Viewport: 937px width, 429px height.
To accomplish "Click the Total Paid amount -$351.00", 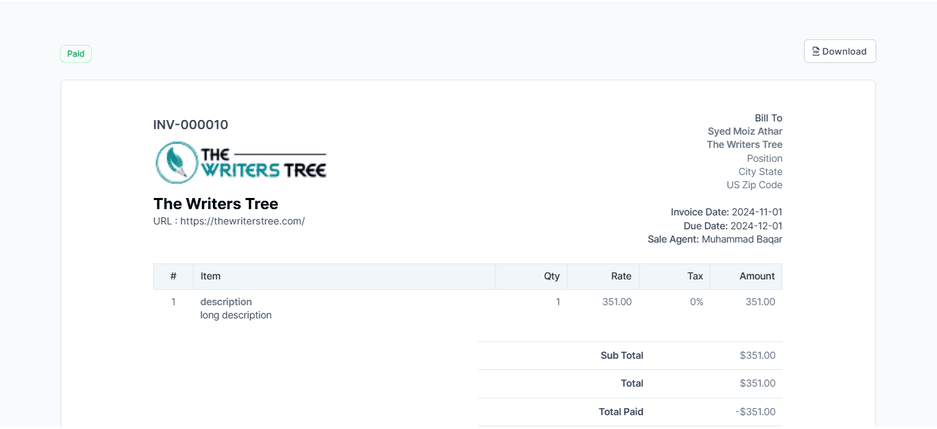I will pos(755,411).
